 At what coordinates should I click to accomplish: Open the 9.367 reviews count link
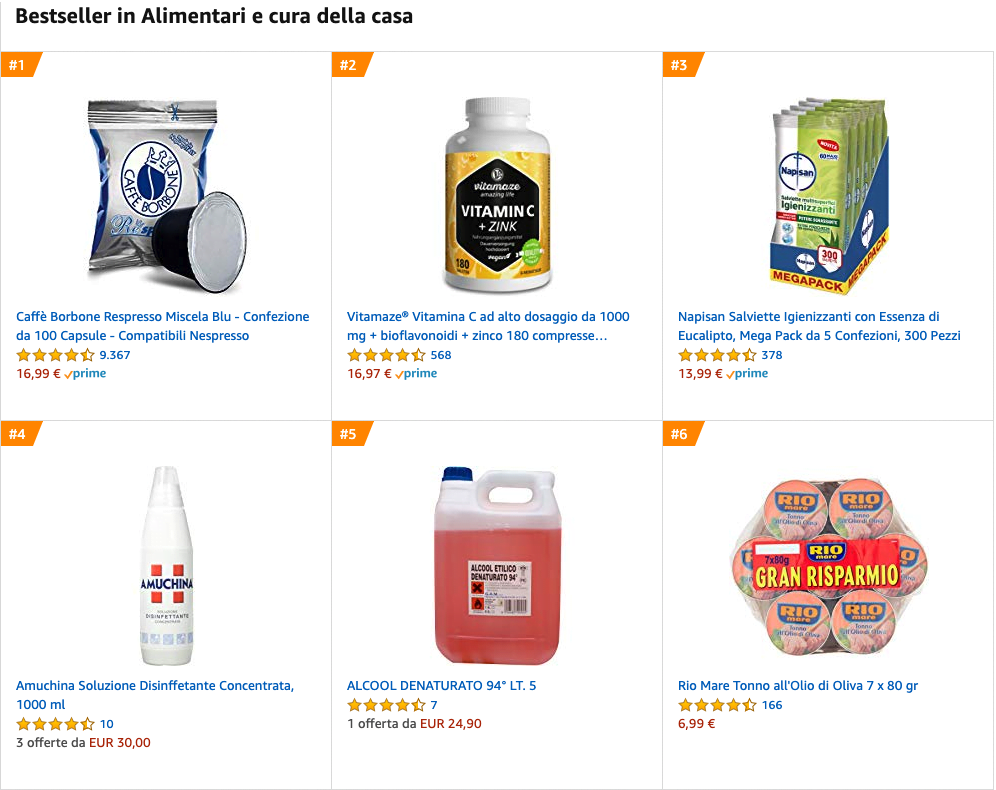coord(115,355)
